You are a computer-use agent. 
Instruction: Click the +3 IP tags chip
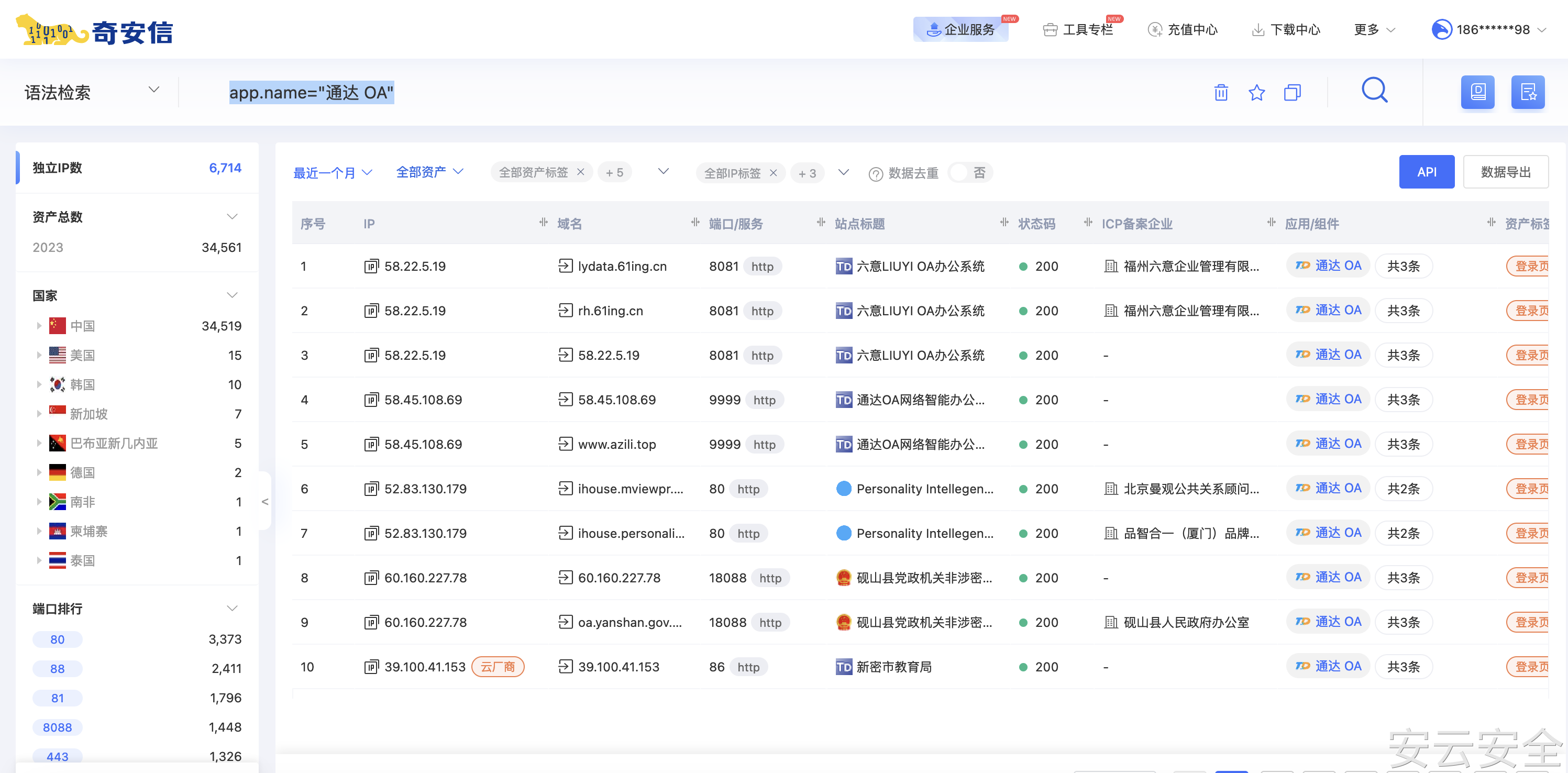pyautogui.click(x=807, y=173)
